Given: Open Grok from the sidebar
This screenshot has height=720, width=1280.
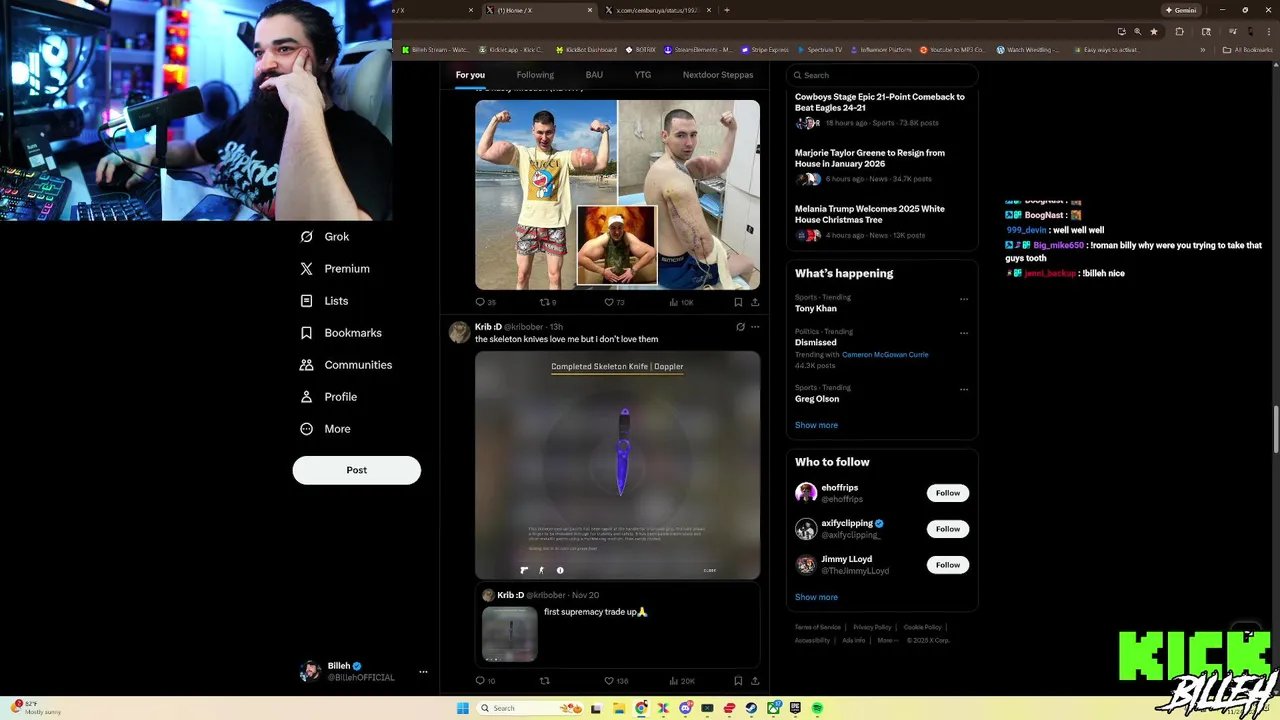Looking at the screenshot, I should (x=325, y=237).
